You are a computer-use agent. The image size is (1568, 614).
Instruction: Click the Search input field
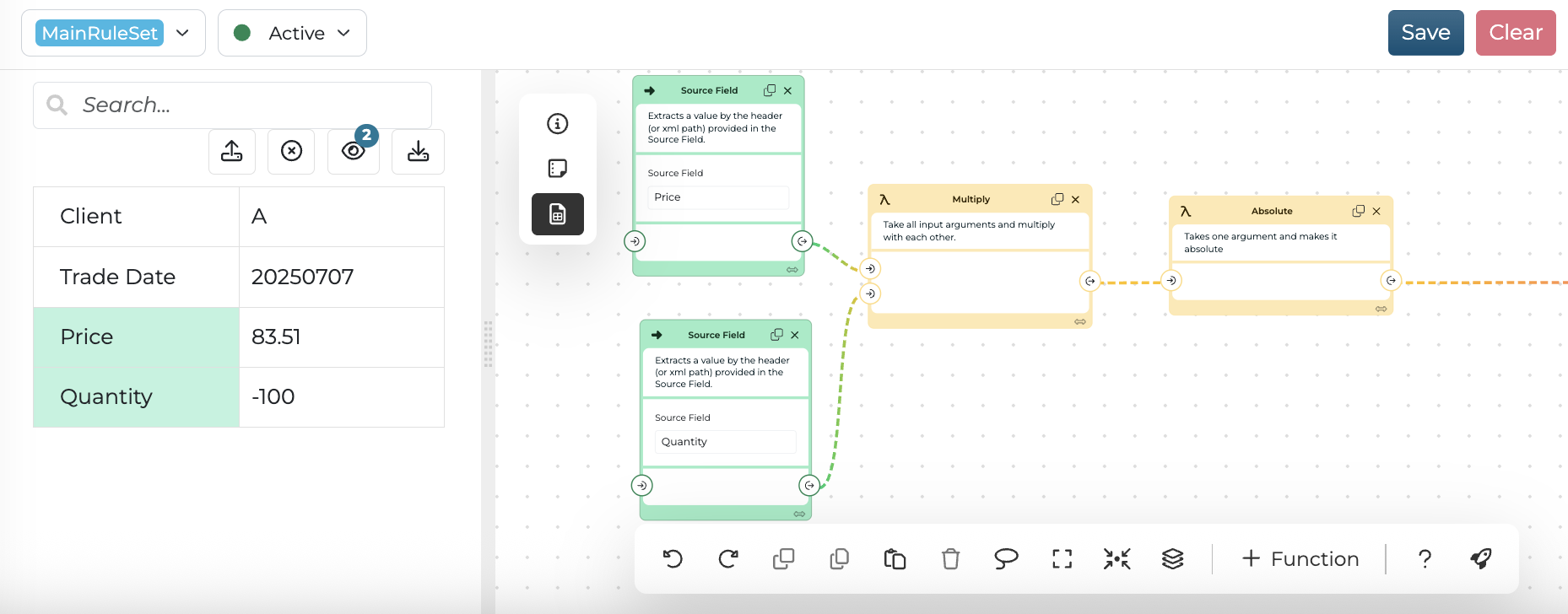[x=232, y=105]
